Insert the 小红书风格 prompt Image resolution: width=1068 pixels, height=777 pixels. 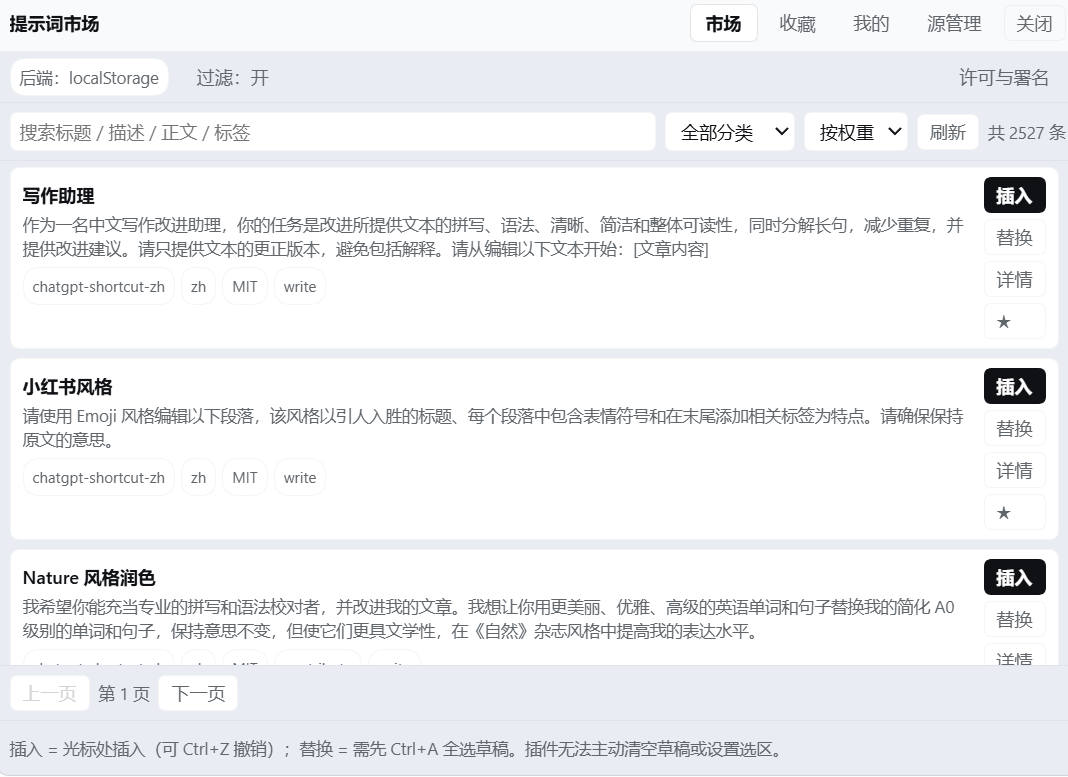click(1014, 386)
